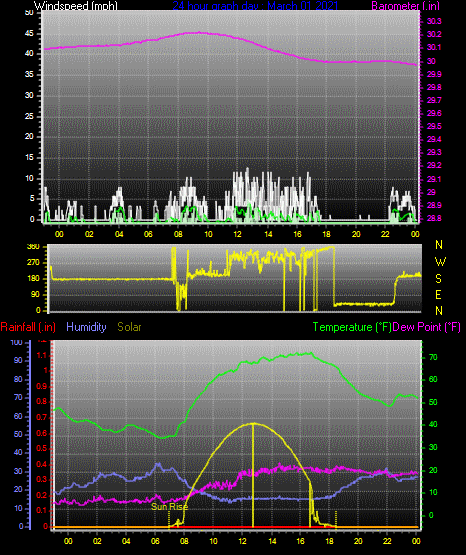This screenshot has width=466, height=555.
Task: Click the 60 value on the blue humidity axis
Action: click(x=18, y=416)
